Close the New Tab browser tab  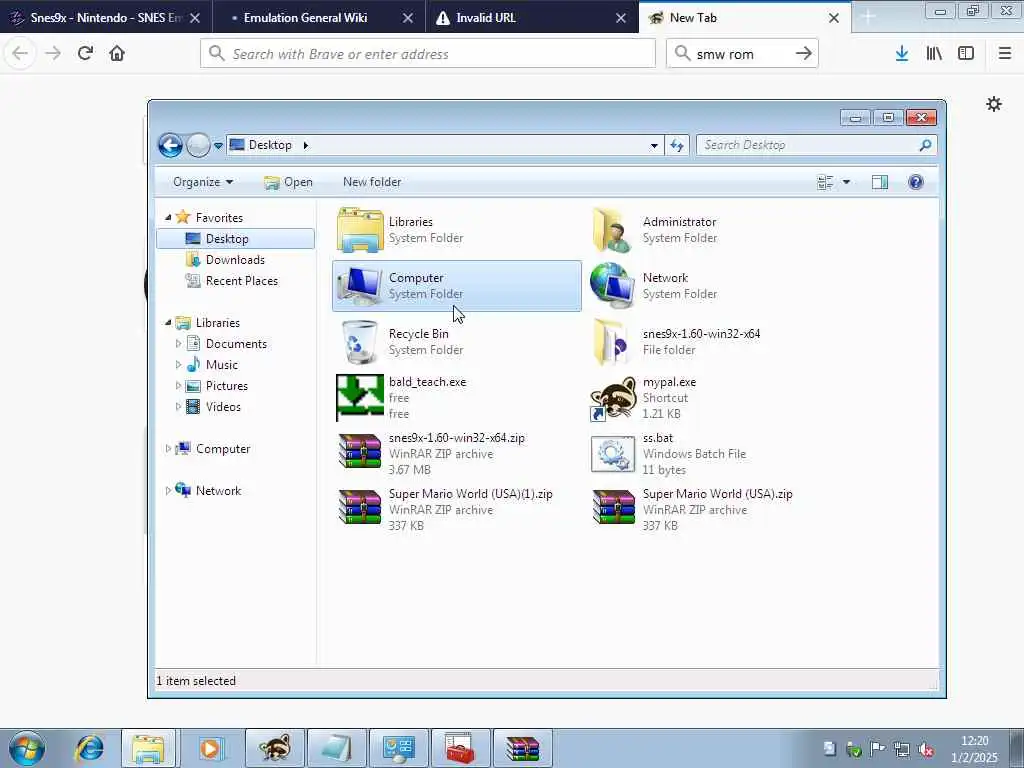click(x=833, y=18)
